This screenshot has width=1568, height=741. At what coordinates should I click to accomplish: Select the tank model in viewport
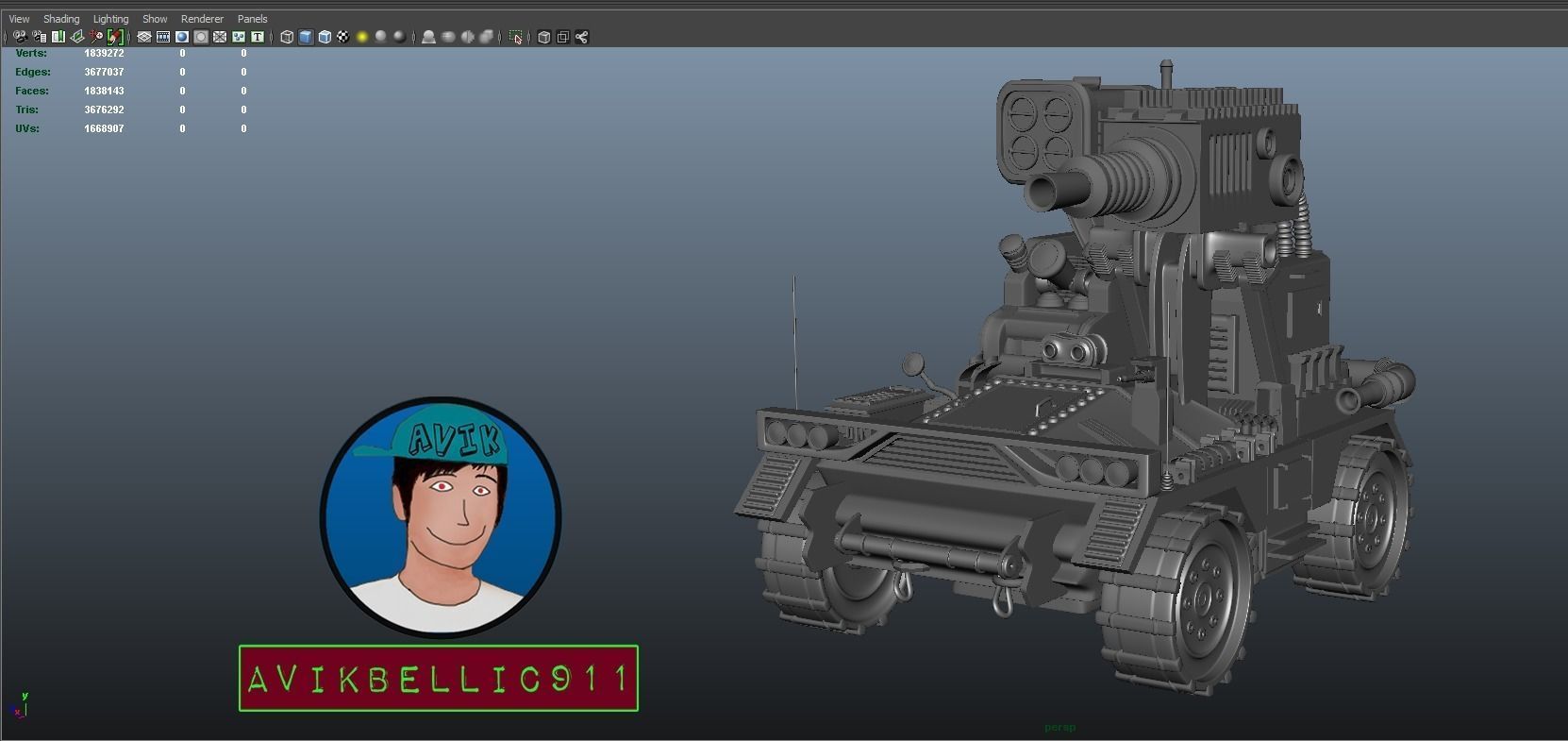[x=1076, y=378]
